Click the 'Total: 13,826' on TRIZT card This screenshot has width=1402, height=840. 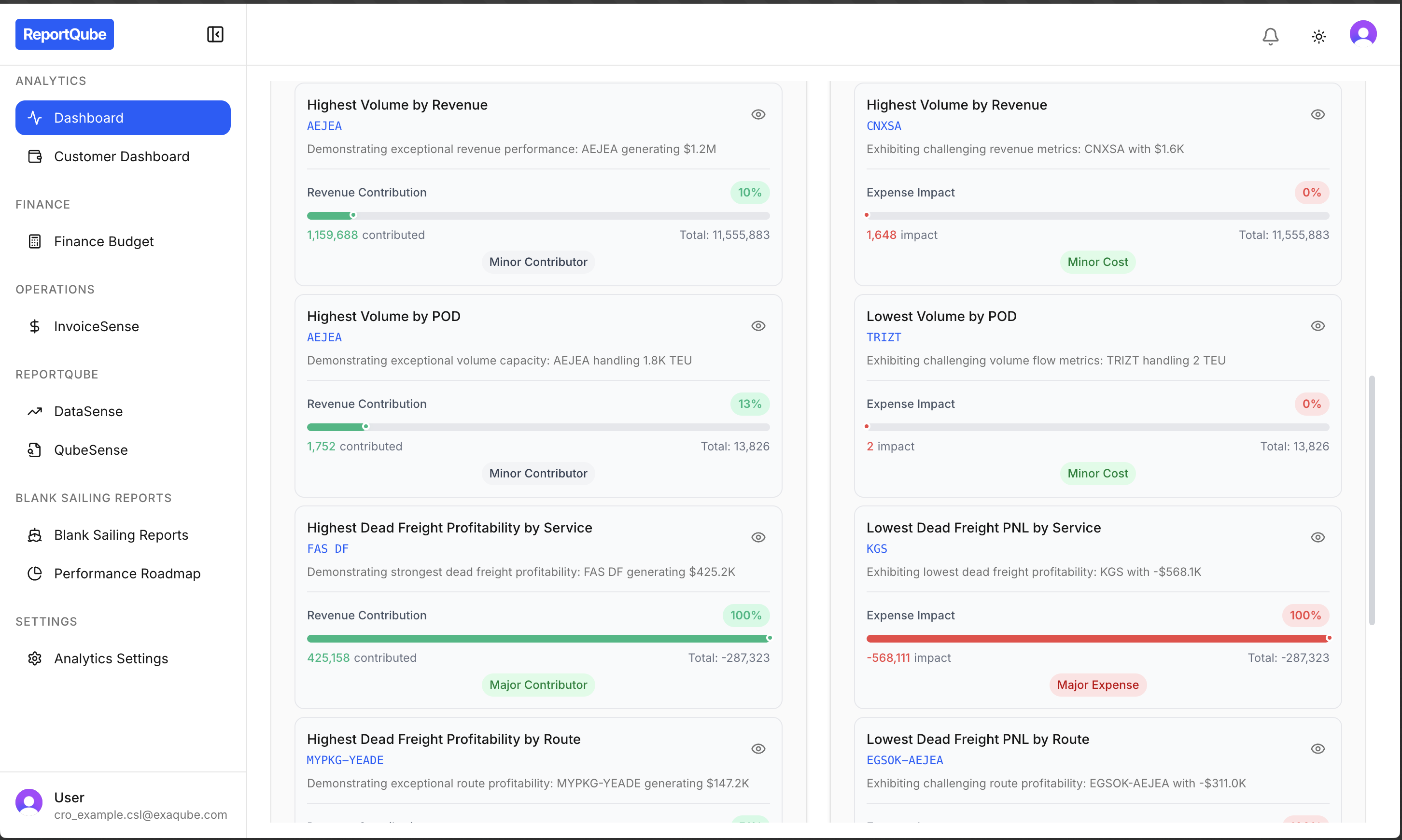tap(1294, 446)
